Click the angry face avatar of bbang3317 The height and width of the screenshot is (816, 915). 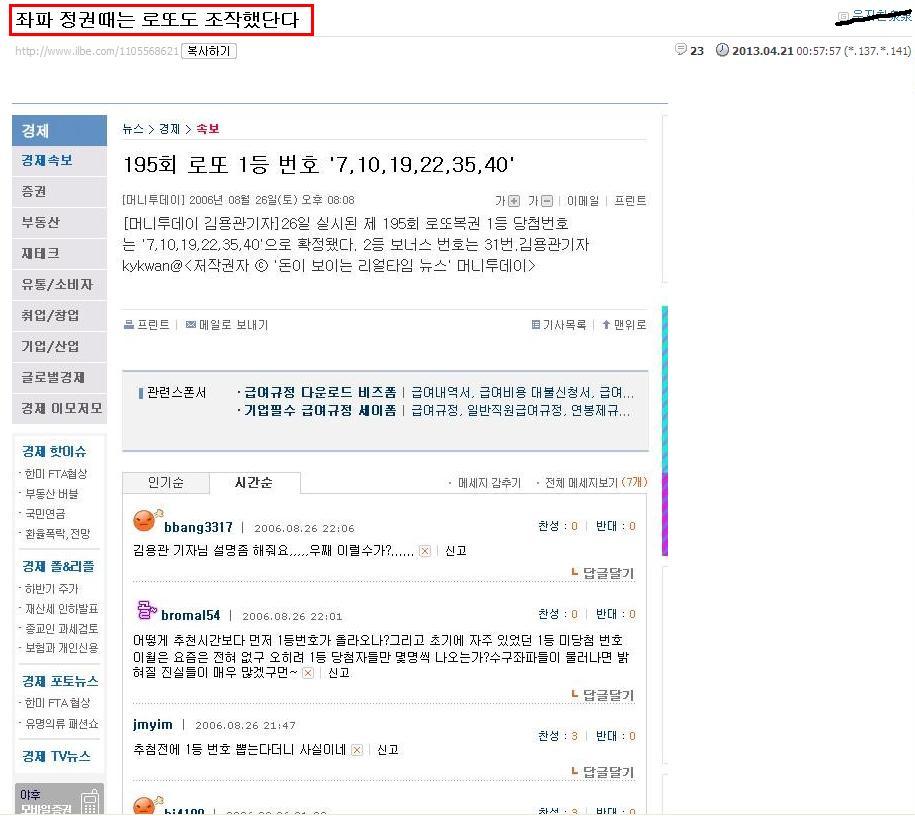point(146,520)
